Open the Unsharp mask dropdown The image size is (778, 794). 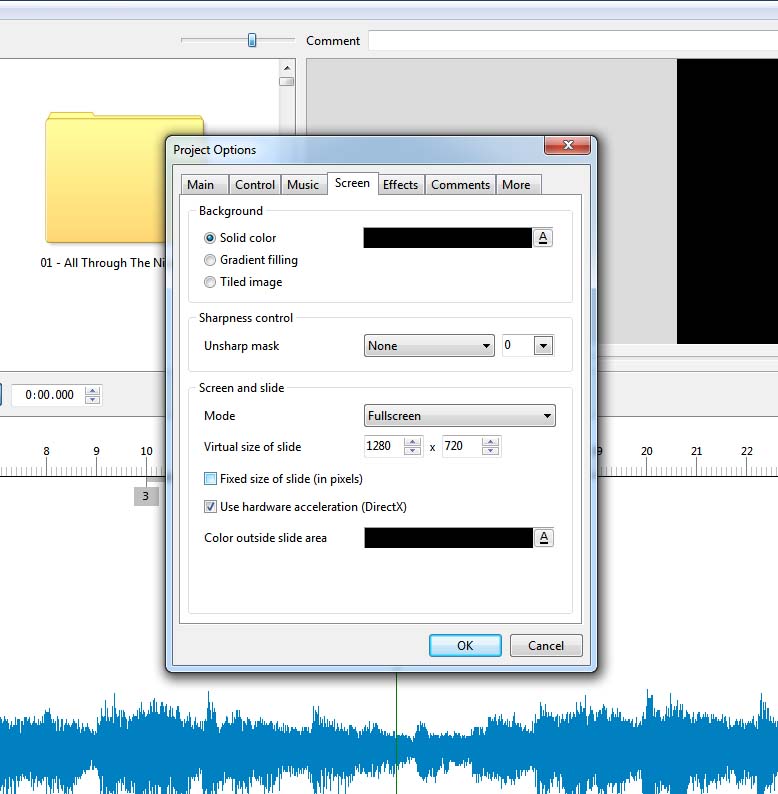pos(430,346)
